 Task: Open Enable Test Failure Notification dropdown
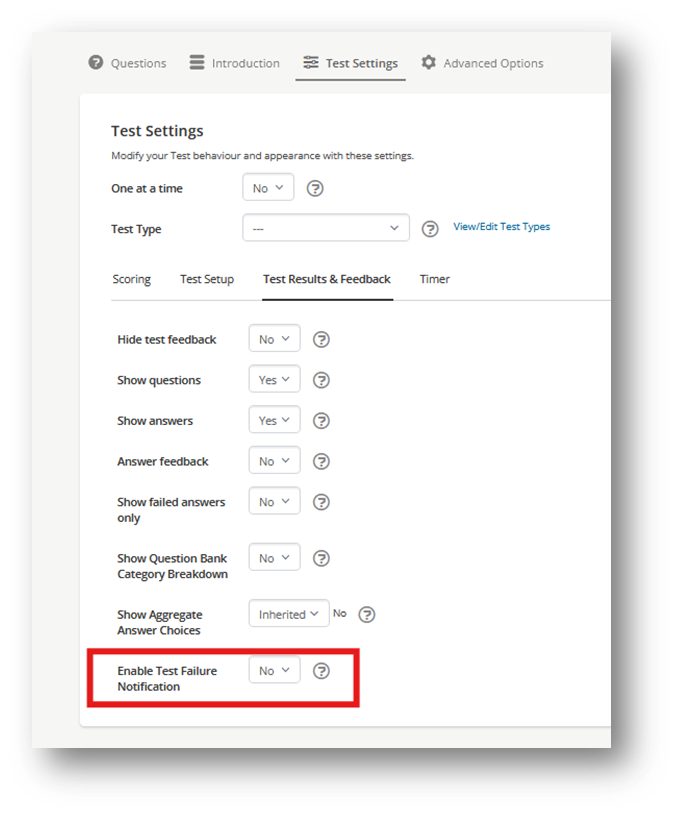click(274, 670)
